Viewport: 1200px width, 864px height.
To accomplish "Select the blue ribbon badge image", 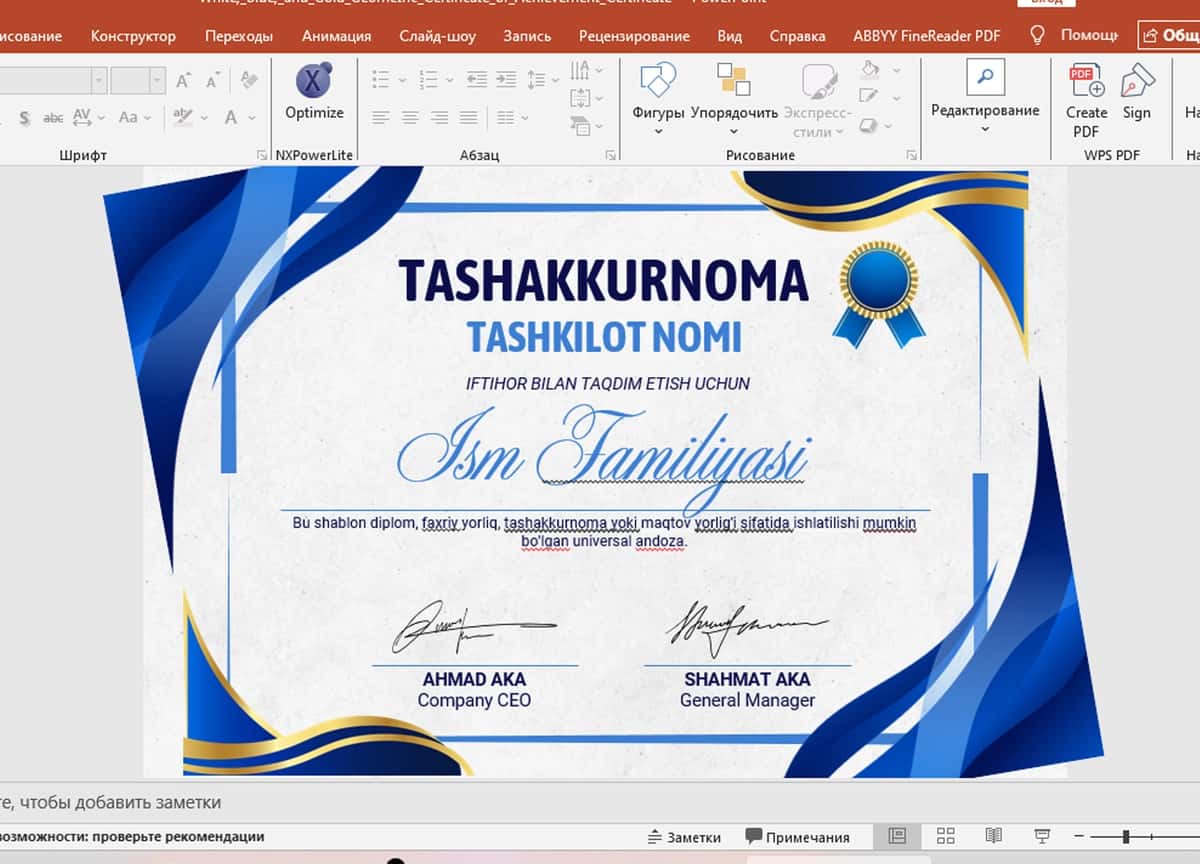I will pos(878,295).
